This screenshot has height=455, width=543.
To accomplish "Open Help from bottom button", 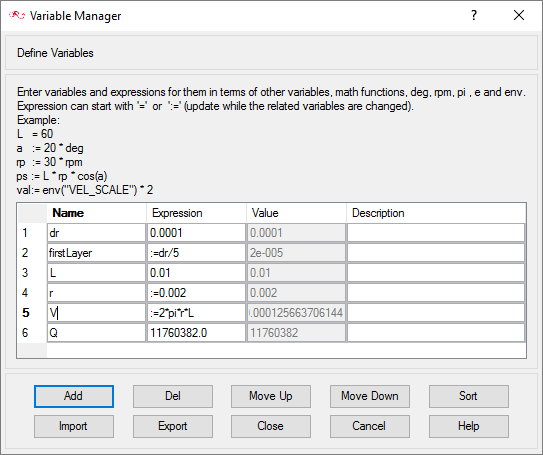I will click(469, 426).
